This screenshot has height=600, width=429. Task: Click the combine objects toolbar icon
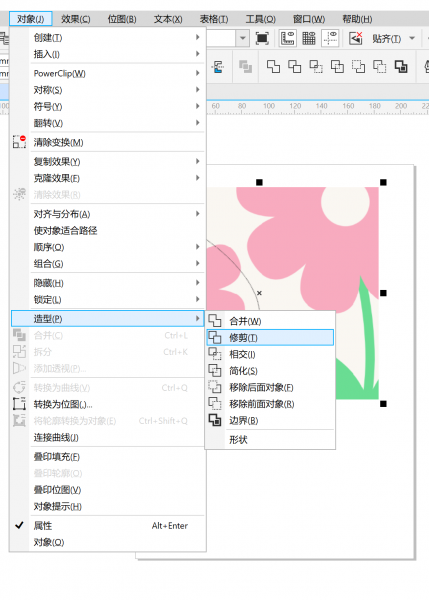click(x=245, y=67)
